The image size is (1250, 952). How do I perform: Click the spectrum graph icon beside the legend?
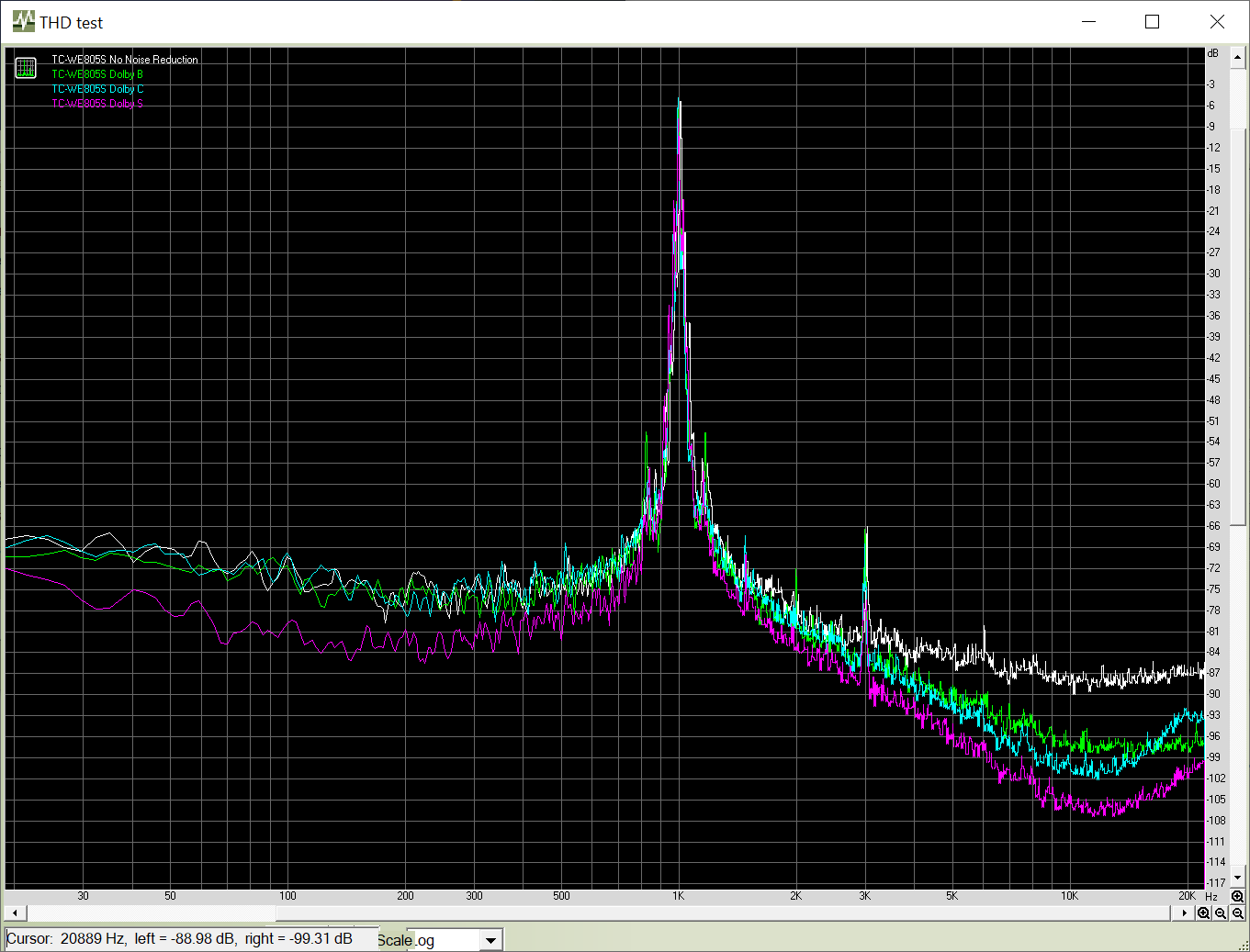[26, 67]
